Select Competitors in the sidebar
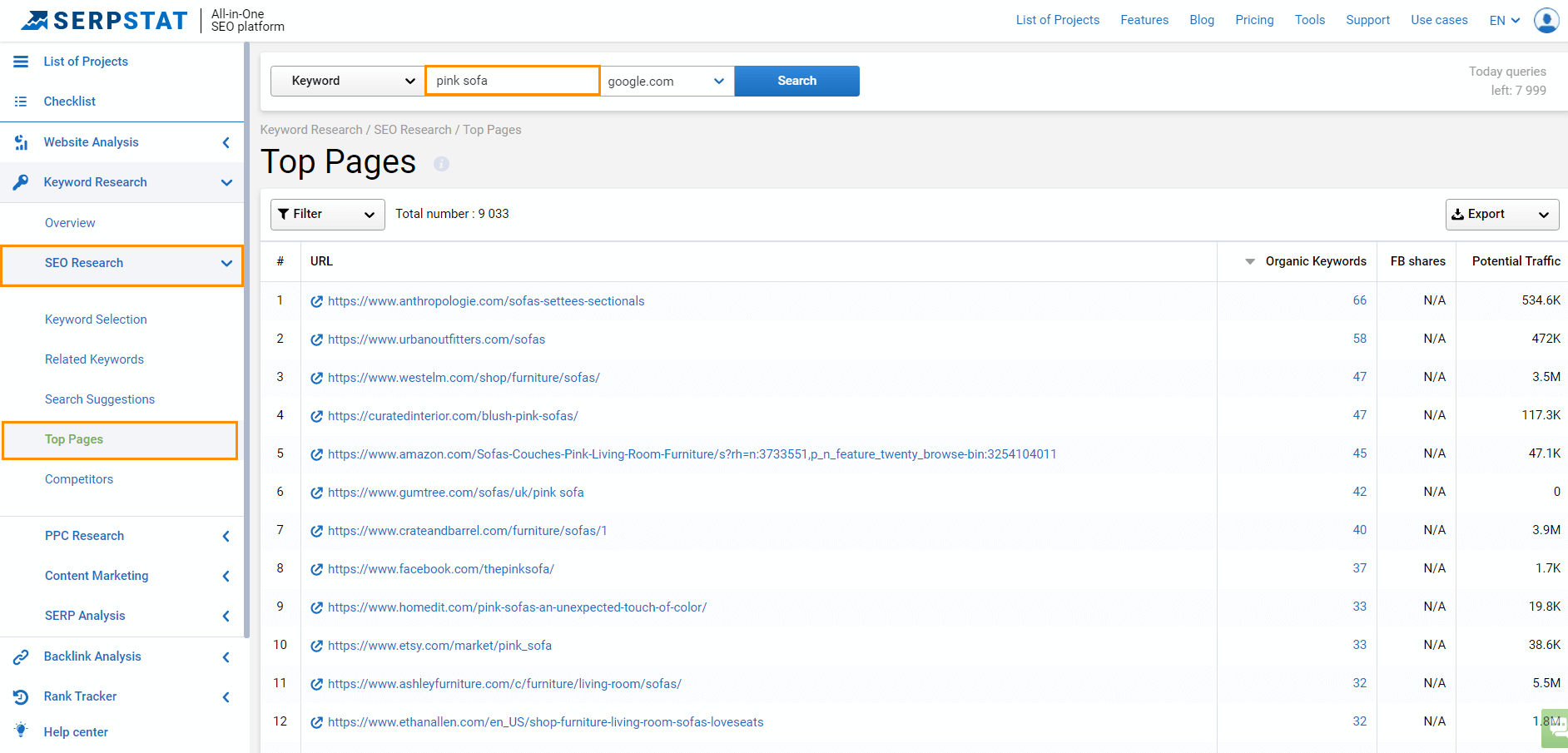Viewport: 1568px width, 753px height. (79, 479)
